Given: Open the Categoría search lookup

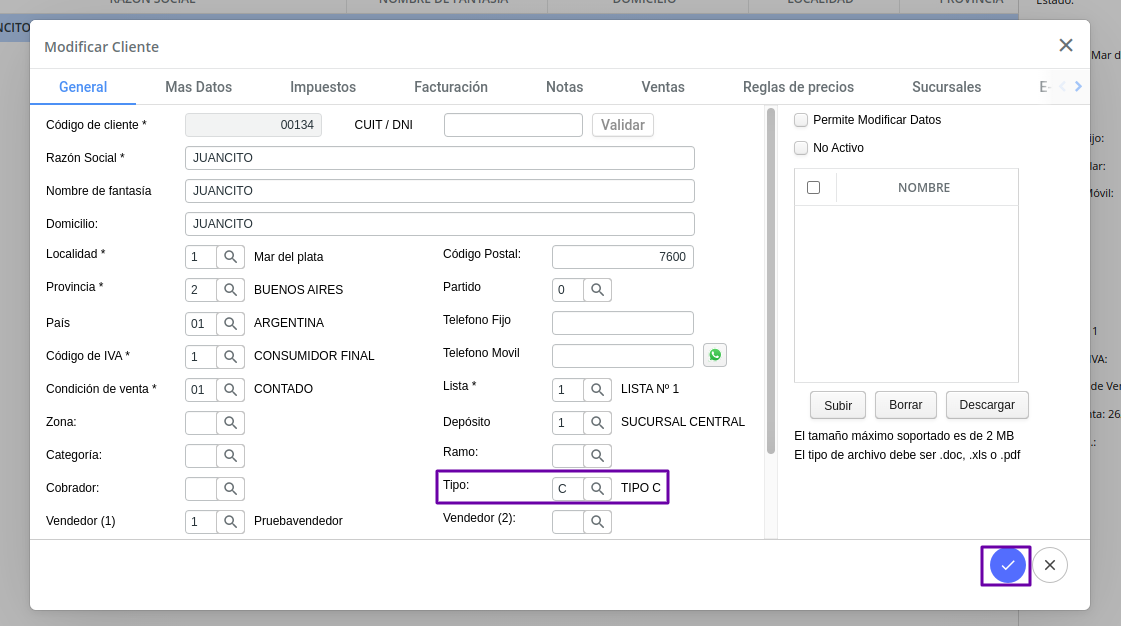Looking at the screenshot, I should pos(230,455).
